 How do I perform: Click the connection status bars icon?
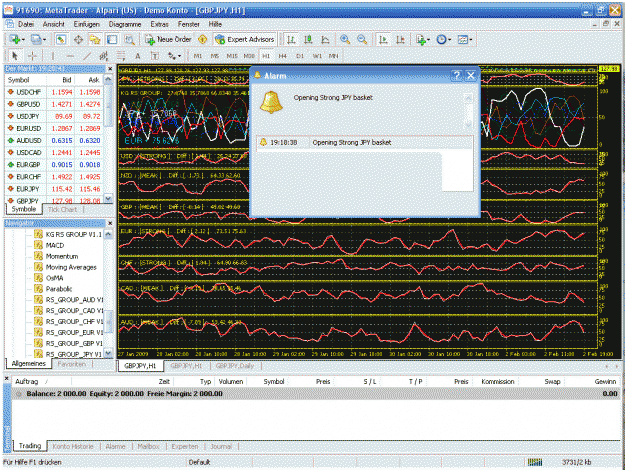click(535, 462)
